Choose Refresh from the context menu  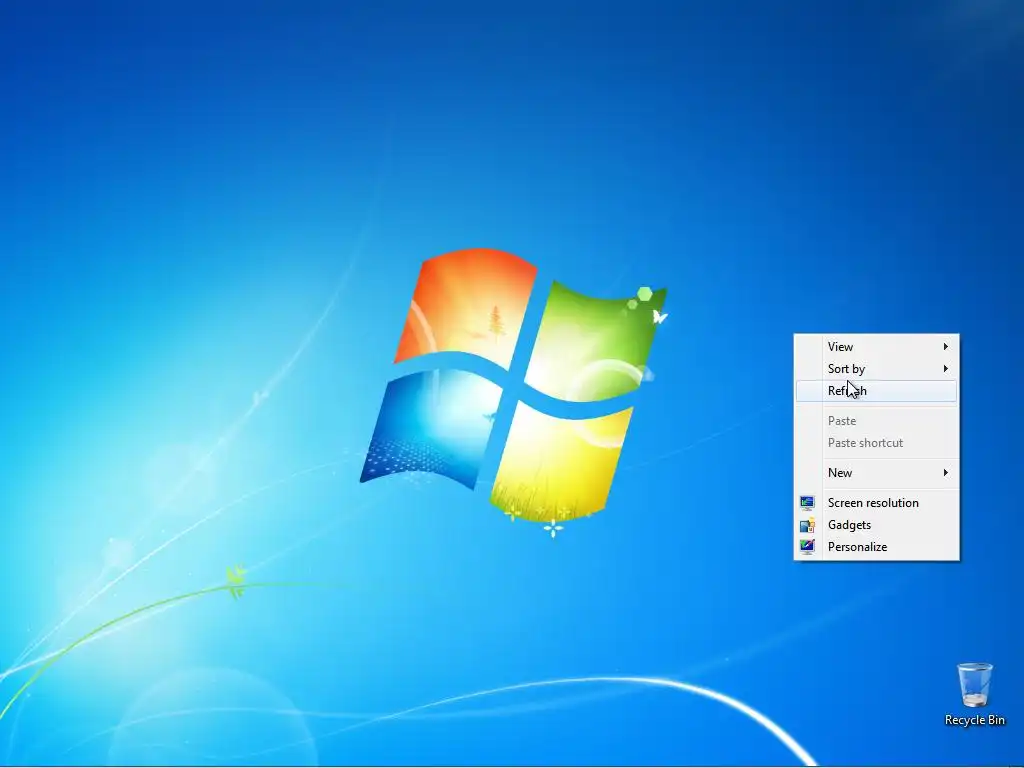876,391
